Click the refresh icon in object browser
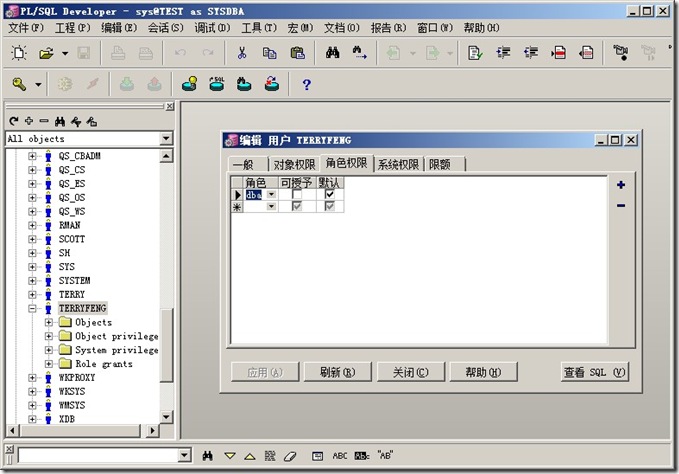 (13, 121)
